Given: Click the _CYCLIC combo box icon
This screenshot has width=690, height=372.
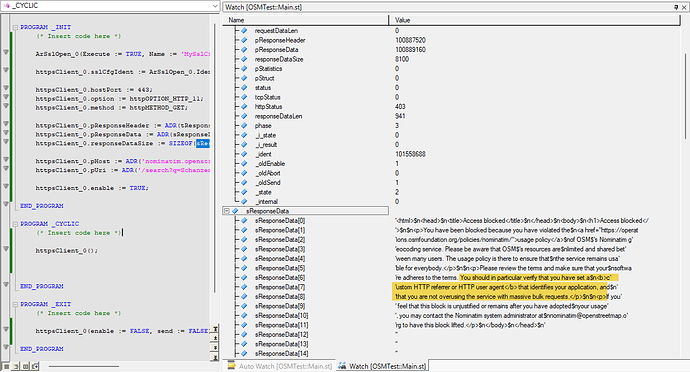Looking at the screenshot, I should (7, 6).
